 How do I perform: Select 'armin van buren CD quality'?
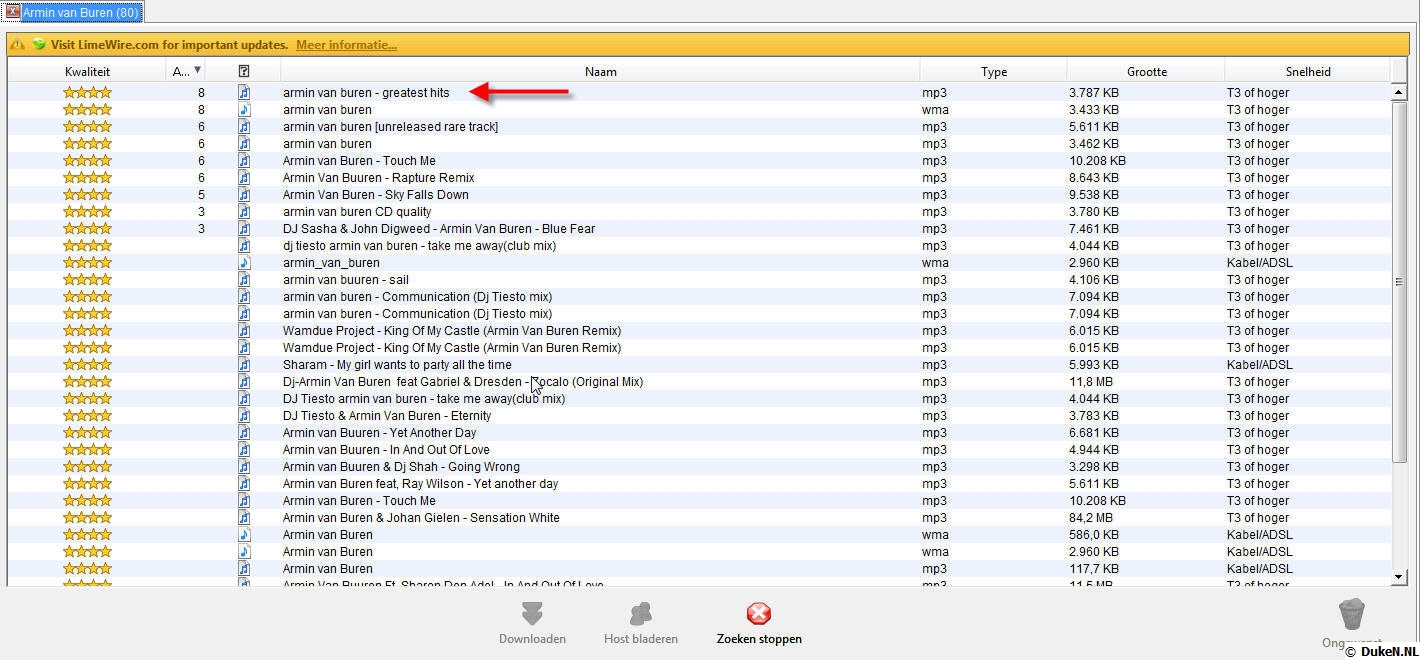pos(357,212)
